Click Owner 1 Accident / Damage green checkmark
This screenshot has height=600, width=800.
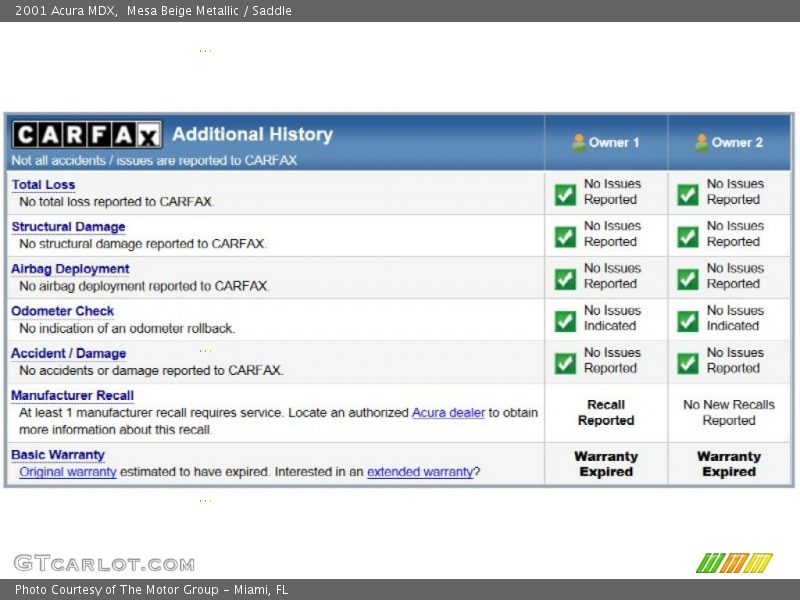click(x=565, y=362)
